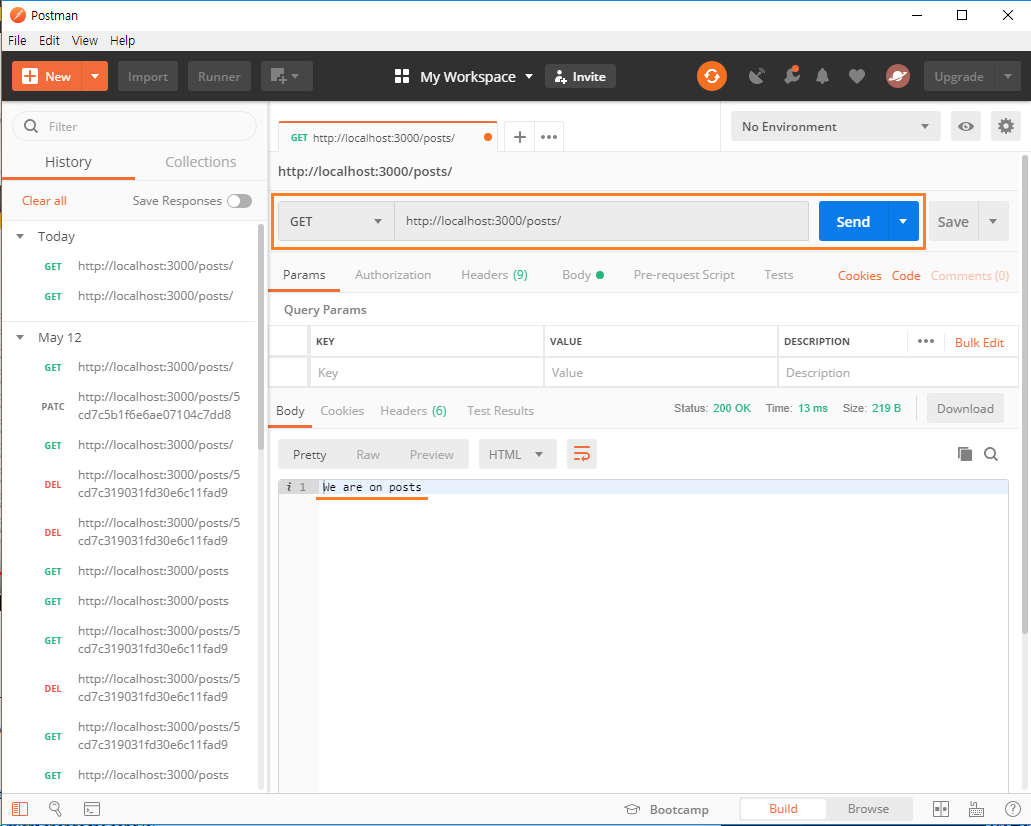The width and height of the screenshot is (1031, 826).
Task: Open the Tests request tab
Action: coord(779,275)
